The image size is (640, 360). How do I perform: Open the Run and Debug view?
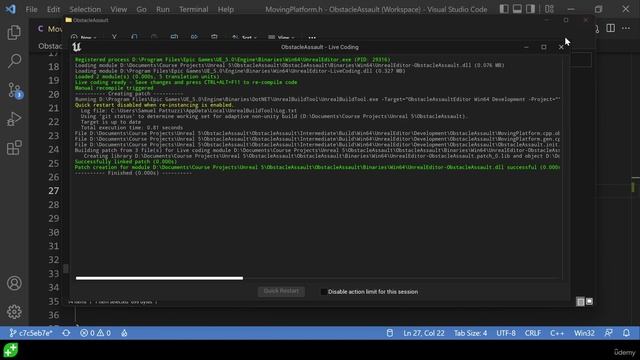click(14, 119)
